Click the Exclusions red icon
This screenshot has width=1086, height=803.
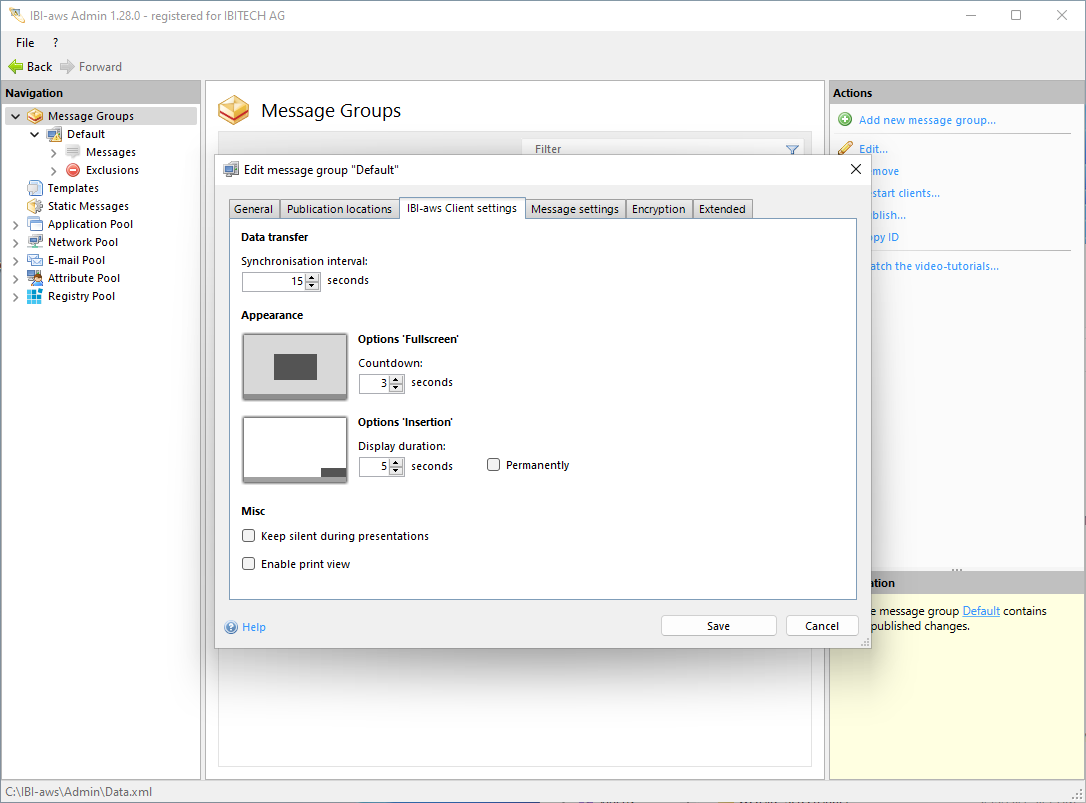click(73, 170)
